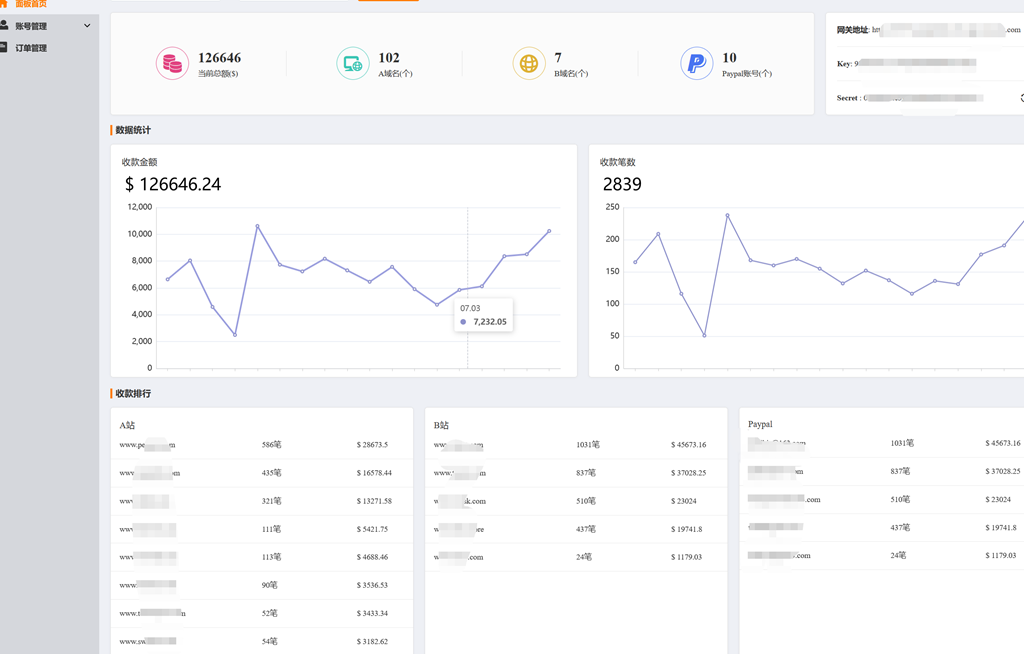Click the lowest data point on 收款笔数 chart

pos(704,335)
